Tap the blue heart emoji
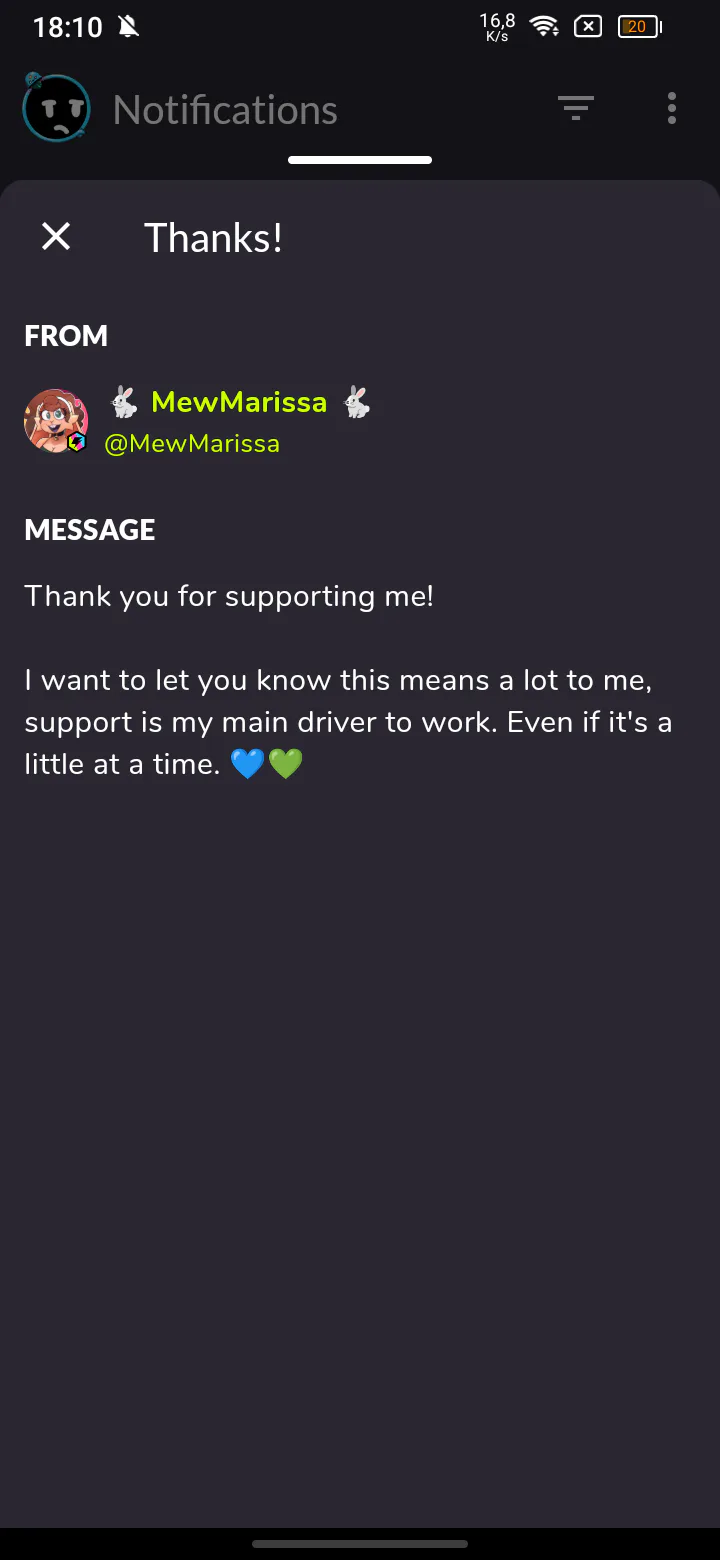This screenshot has height=1560, width=720. [x=247, y=765]
